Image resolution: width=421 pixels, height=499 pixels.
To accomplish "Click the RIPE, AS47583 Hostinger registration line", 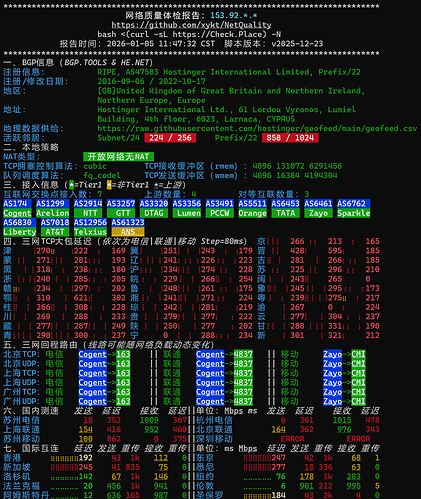I will click(229, 72).
